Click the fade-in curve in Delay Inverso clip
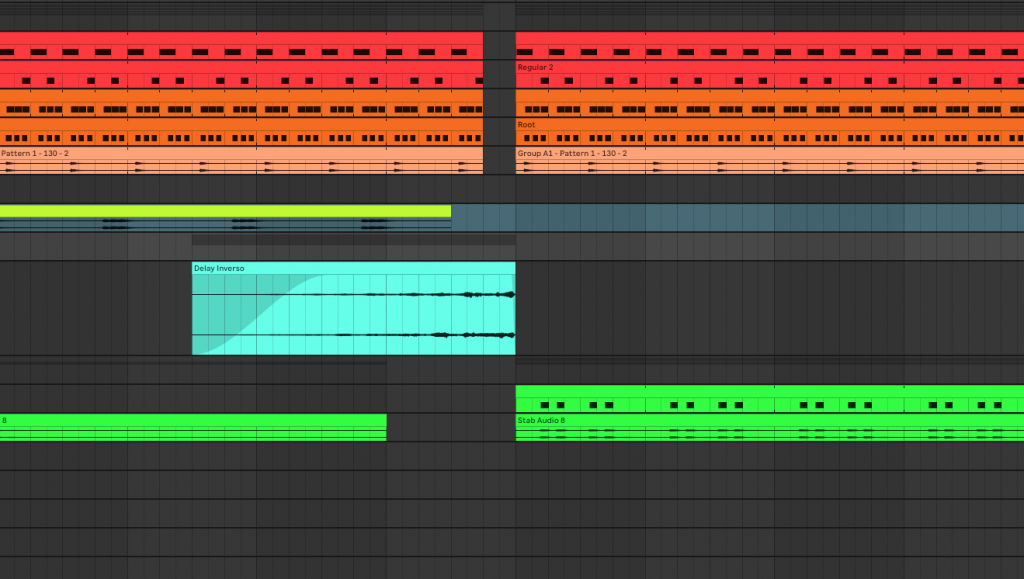The height and width of the screenshot is (579, 1024). point(258,313)
